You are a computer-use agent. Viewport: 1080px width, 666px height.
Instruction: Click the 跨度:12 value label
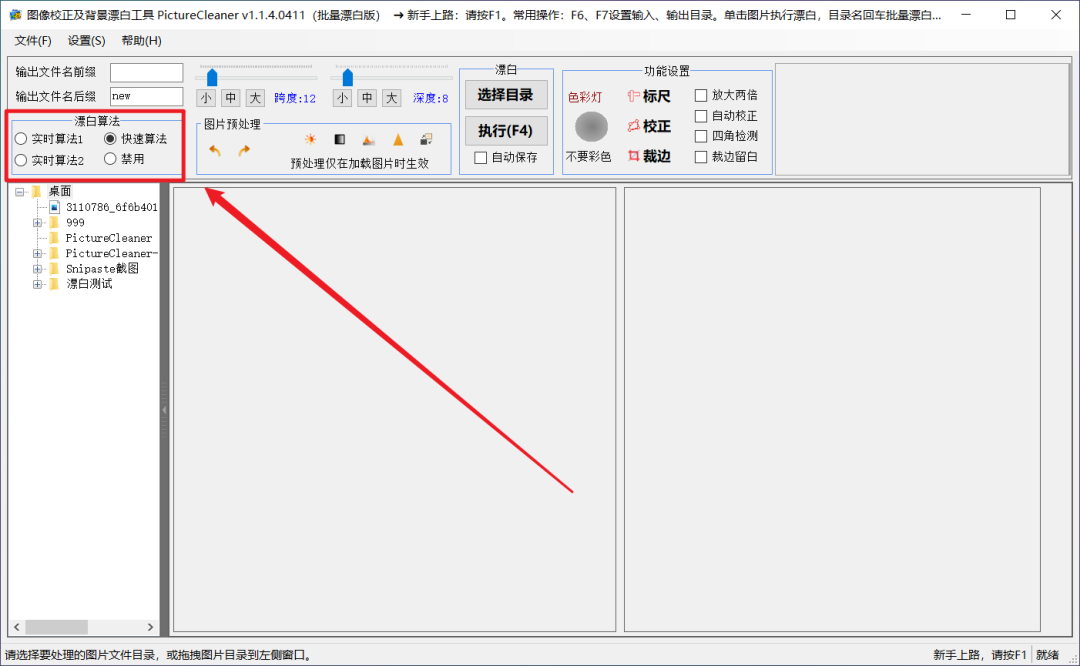pos(295,98)
